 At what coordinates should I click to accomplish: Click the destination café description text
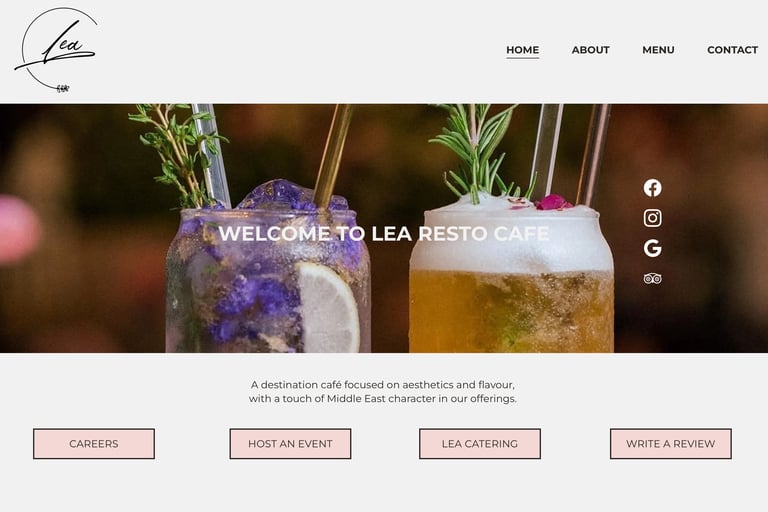point(383,391)
